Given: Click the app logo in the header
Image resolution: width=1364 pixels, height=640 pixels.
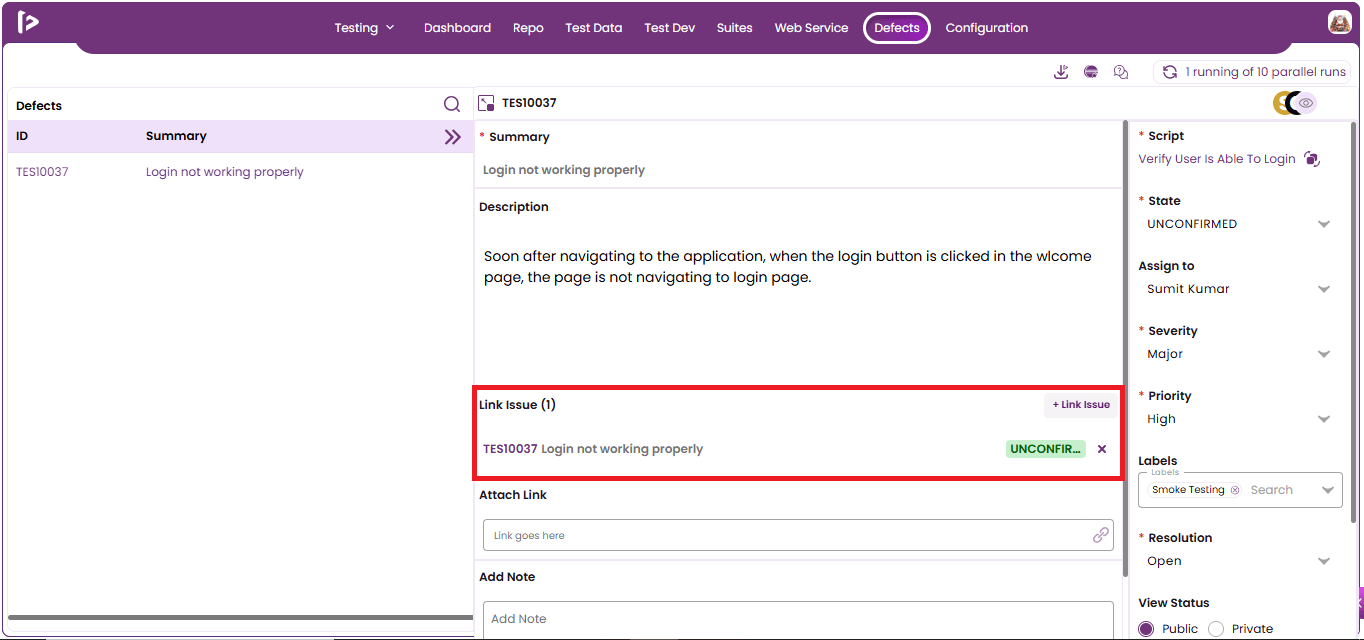Looking at the screenshot, I should (x=28, y=23).
